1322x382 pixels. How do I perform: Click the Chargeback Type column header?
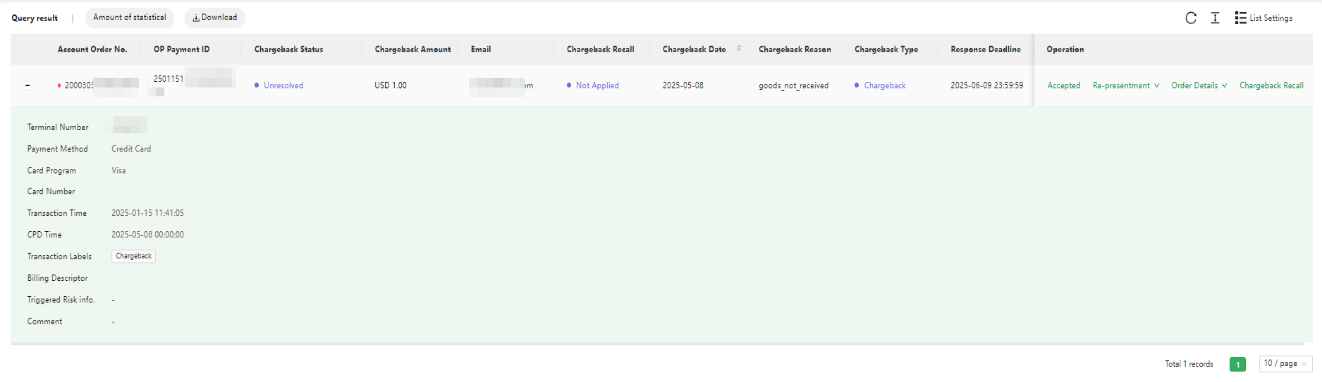pos(886,49)
